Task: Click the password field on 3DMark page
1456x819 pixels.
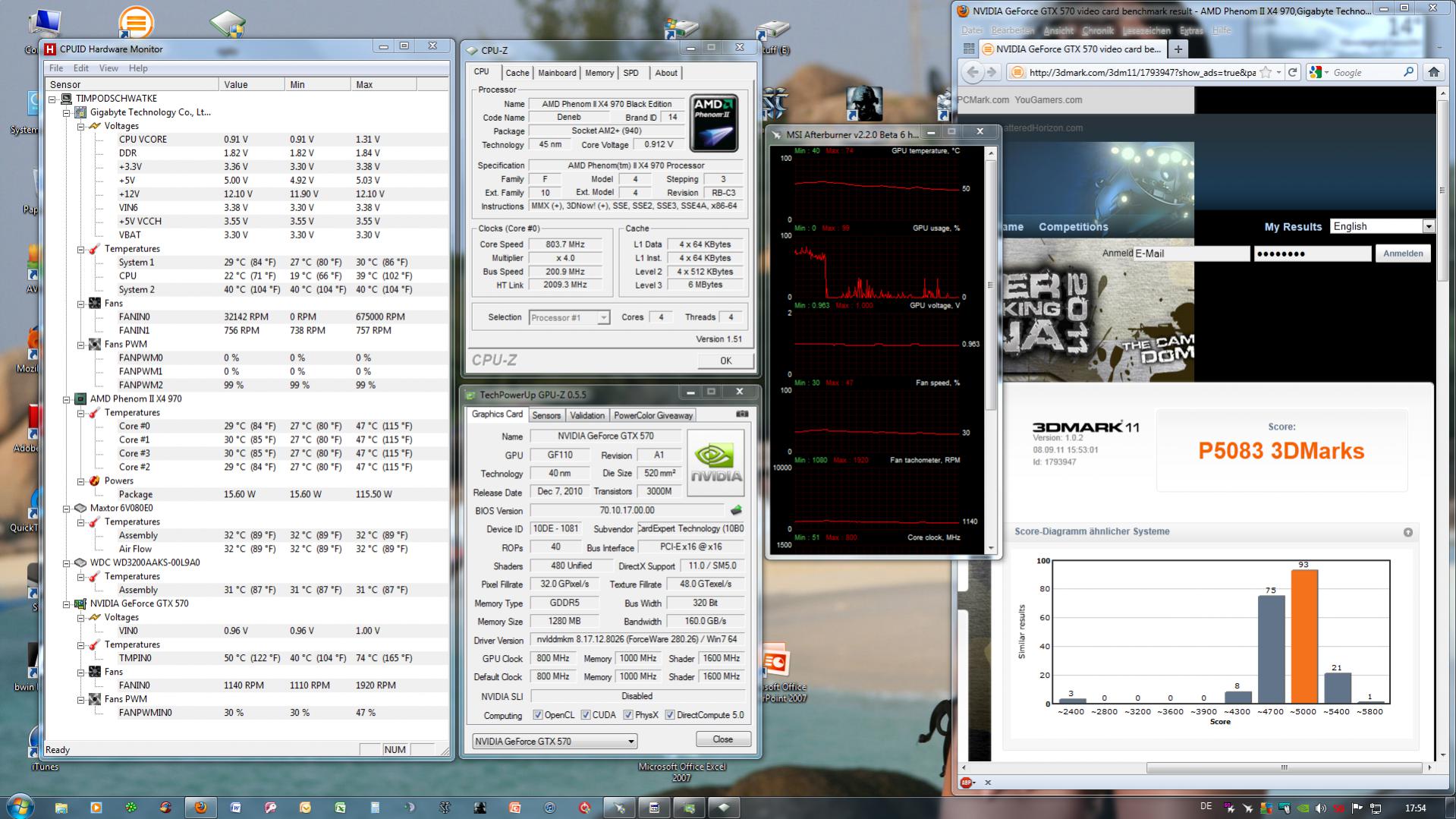Action: click(x=1313, y=254)
